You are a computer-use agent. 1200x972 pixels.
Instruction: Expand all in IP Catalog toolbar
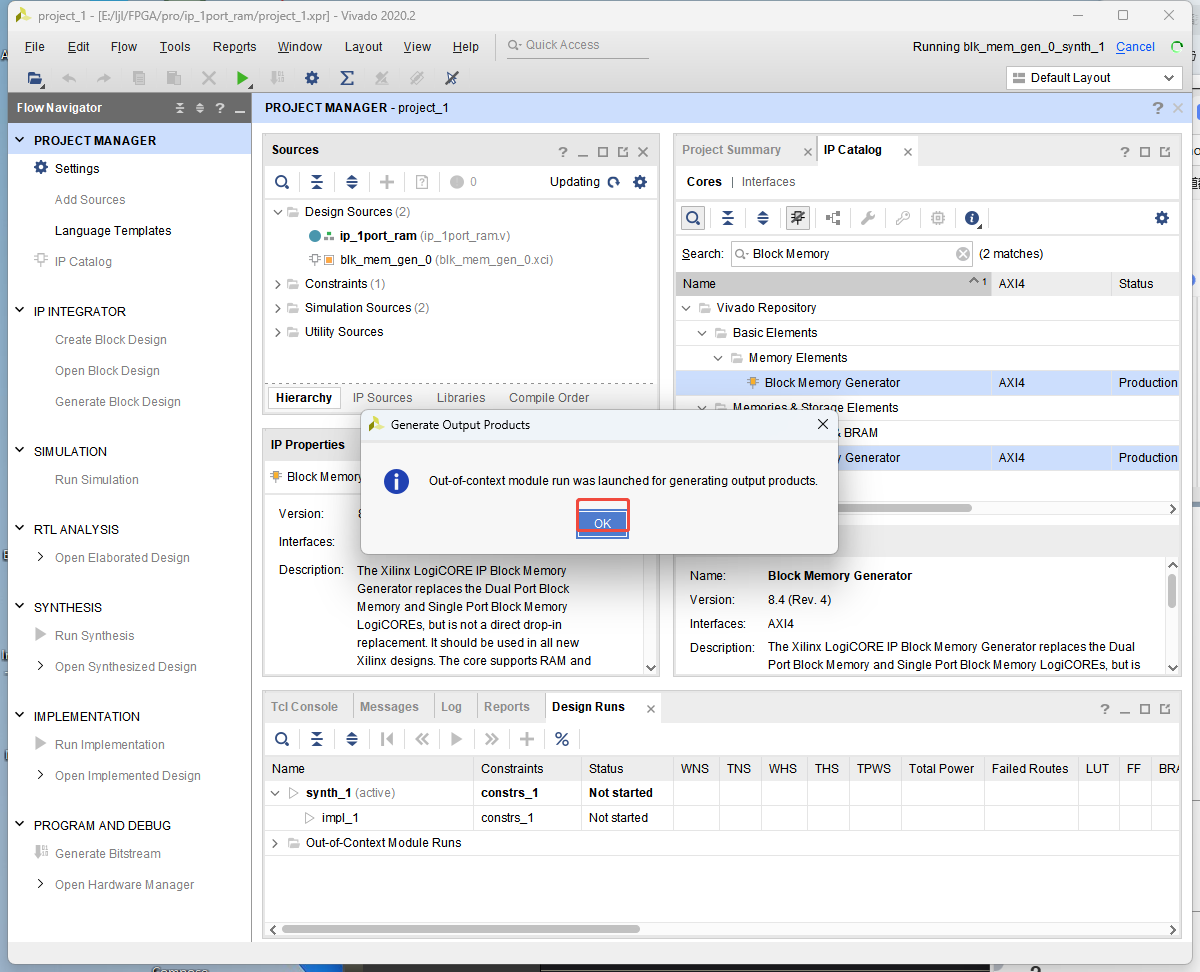coord(763,218)
